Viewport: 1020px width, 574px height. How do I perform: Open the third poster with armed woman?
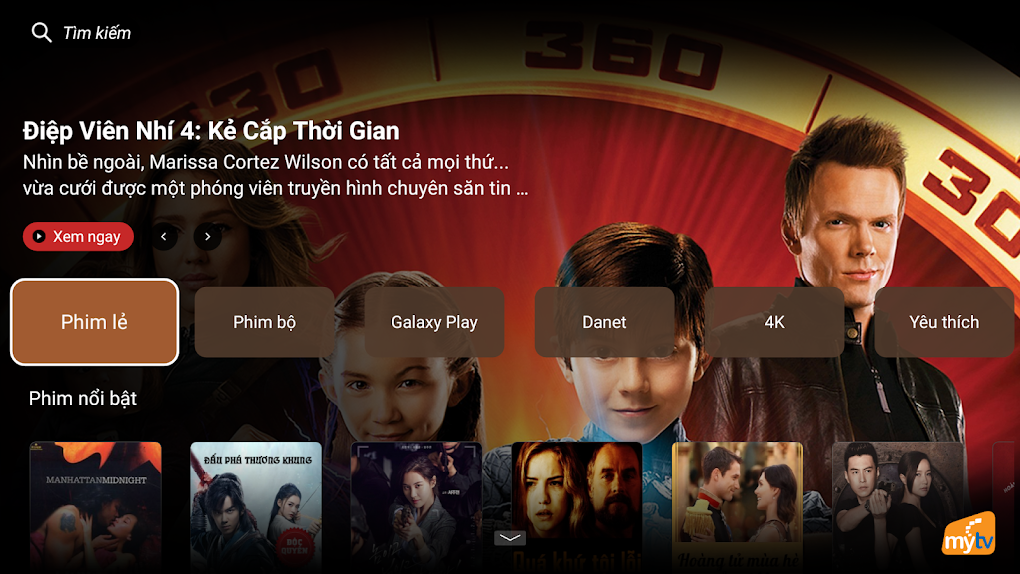[416, 508]
